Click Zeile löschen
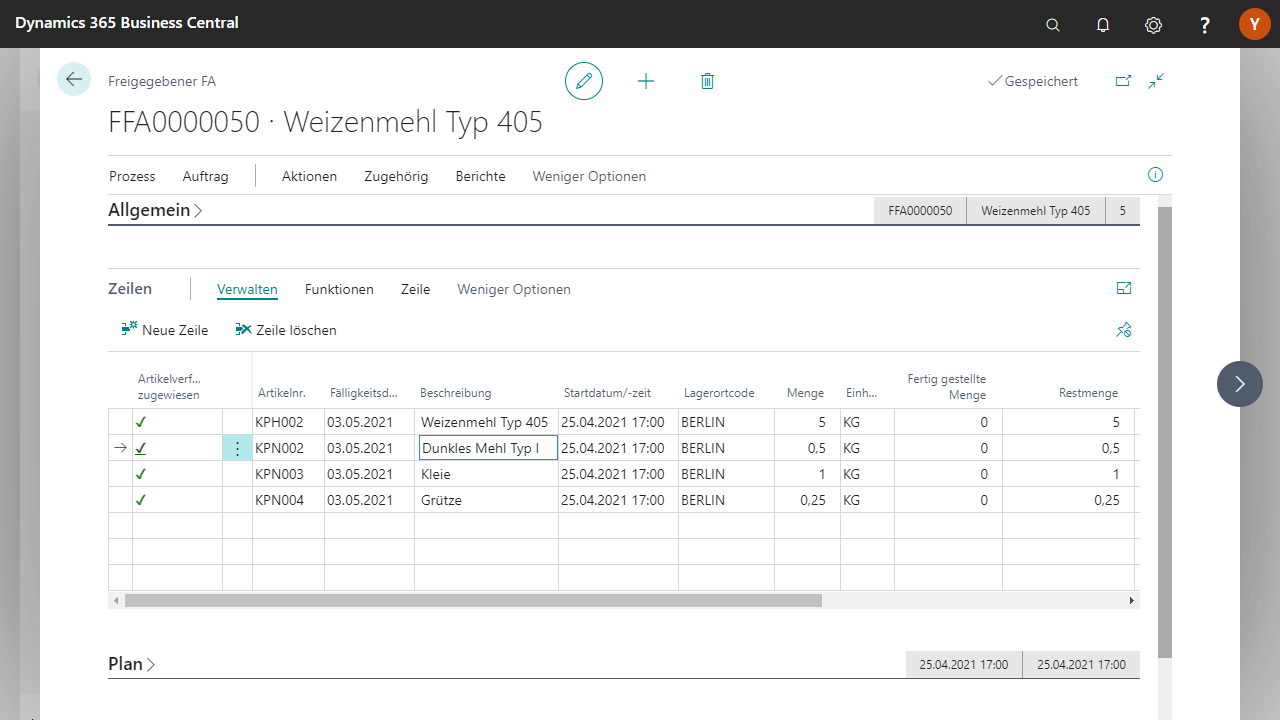Viewport: 1280px width, 720px height. click(286, 330)
